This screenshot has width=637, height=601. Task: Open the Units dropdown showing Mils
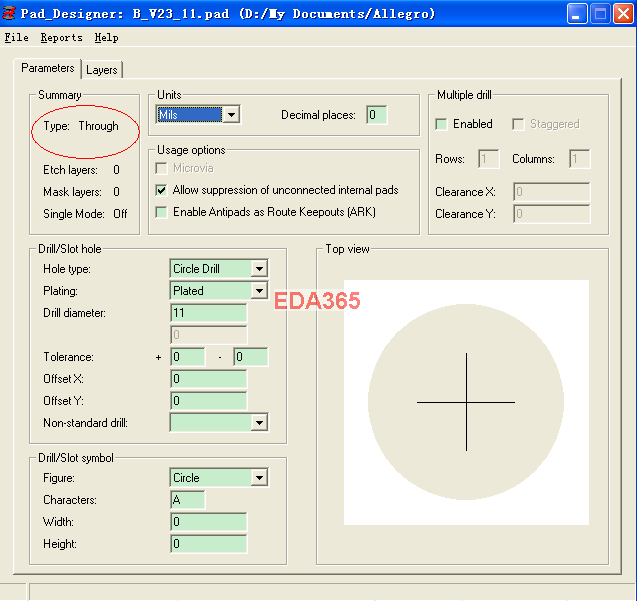(198, 115)
